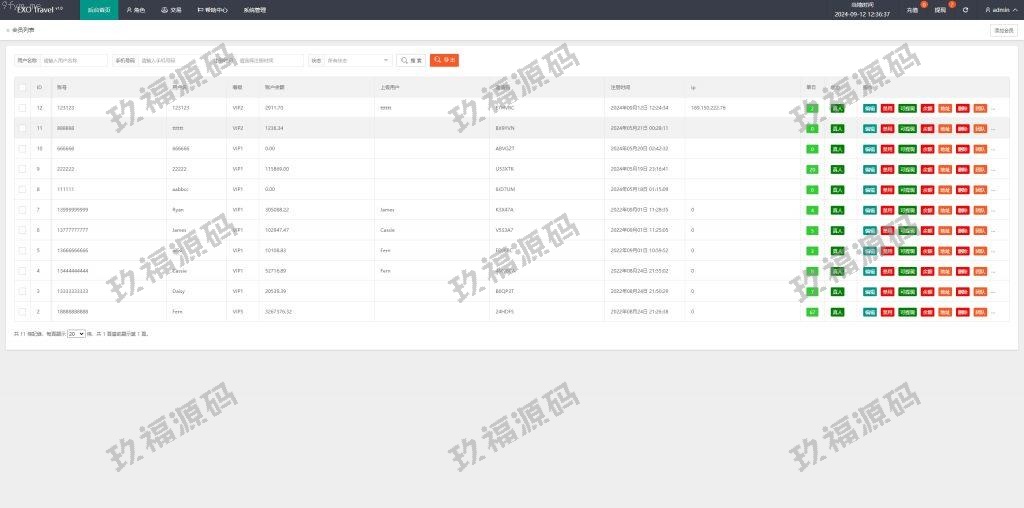Open the rows-per-page selector showing 20

tap(76, 334)
